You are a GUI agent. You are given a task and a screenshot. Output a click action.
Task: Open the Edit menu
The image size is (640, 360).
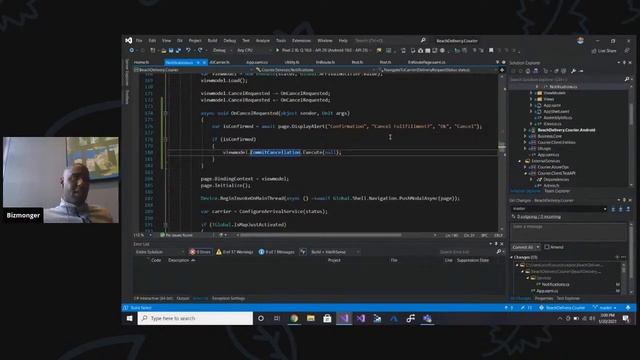[152, 40]
